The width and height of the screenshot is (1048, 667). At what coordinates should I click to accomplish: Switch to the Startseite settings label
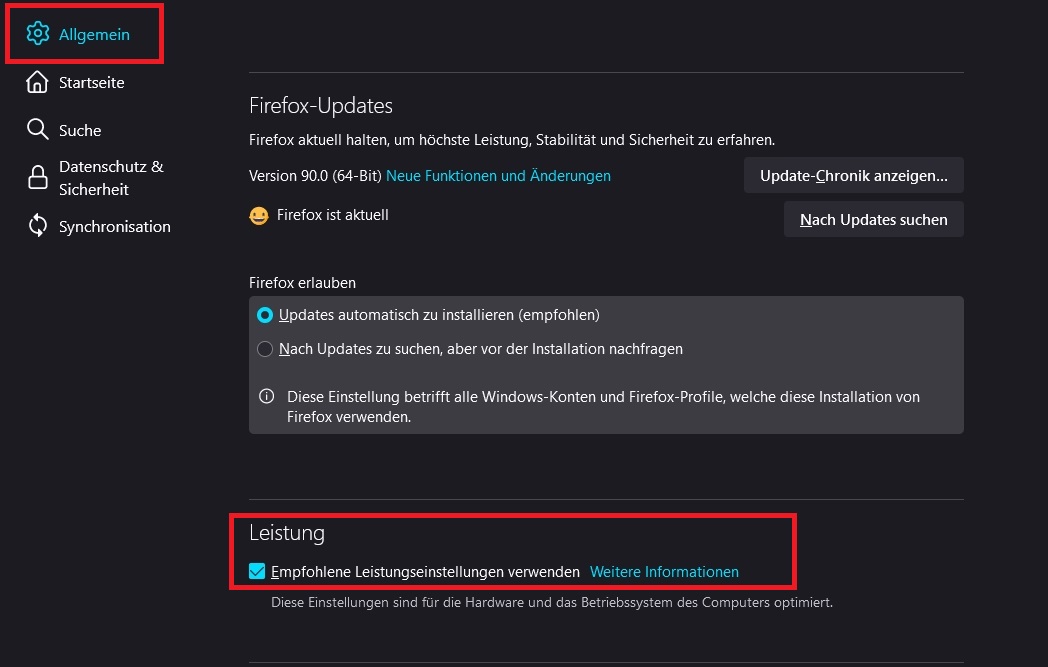92,83
